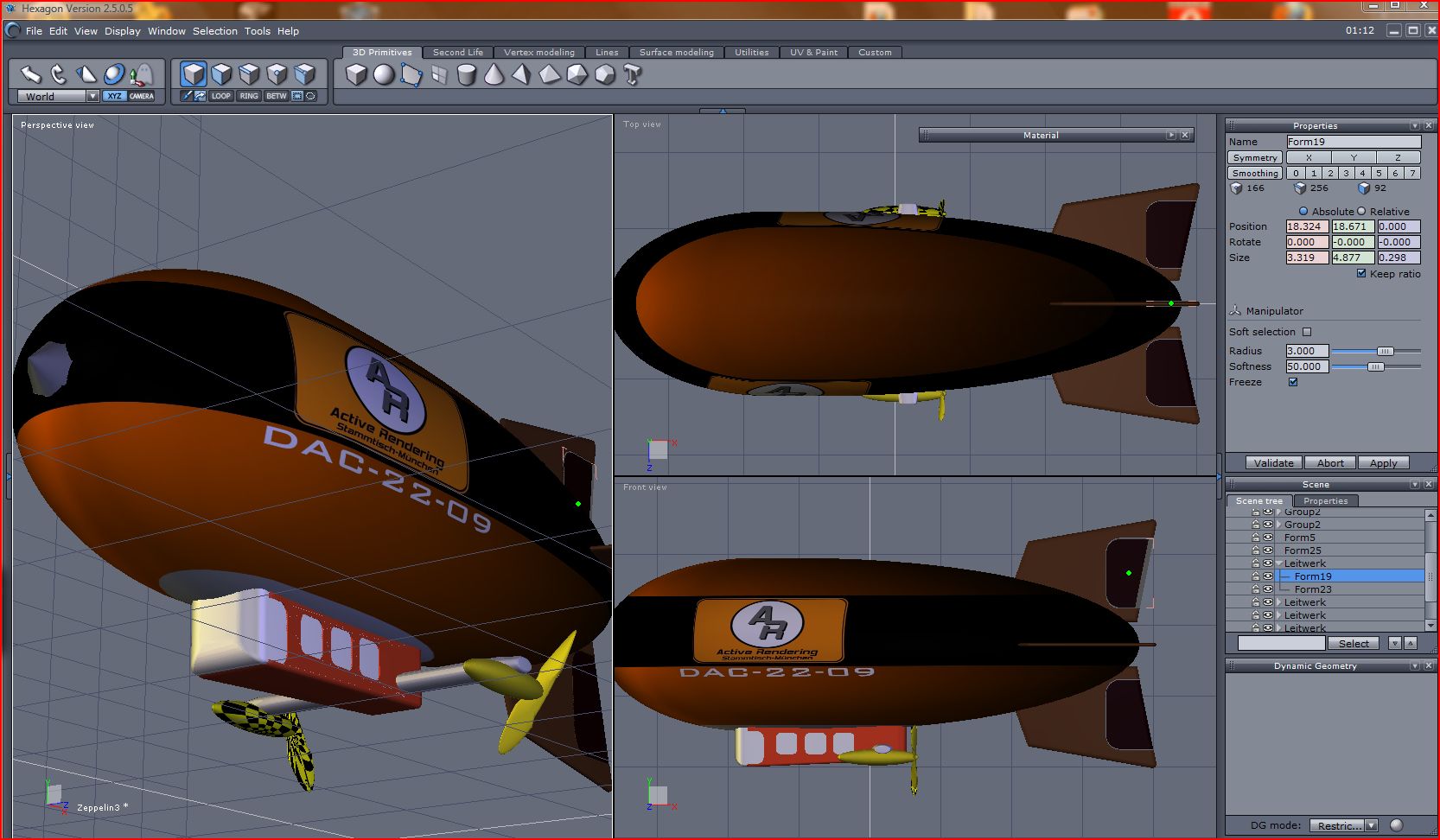Activate the curved-arrow rotate manipulator tool
Image resolution: width=1440 pixels, height=840 pixels.
(x=58, y=74)
